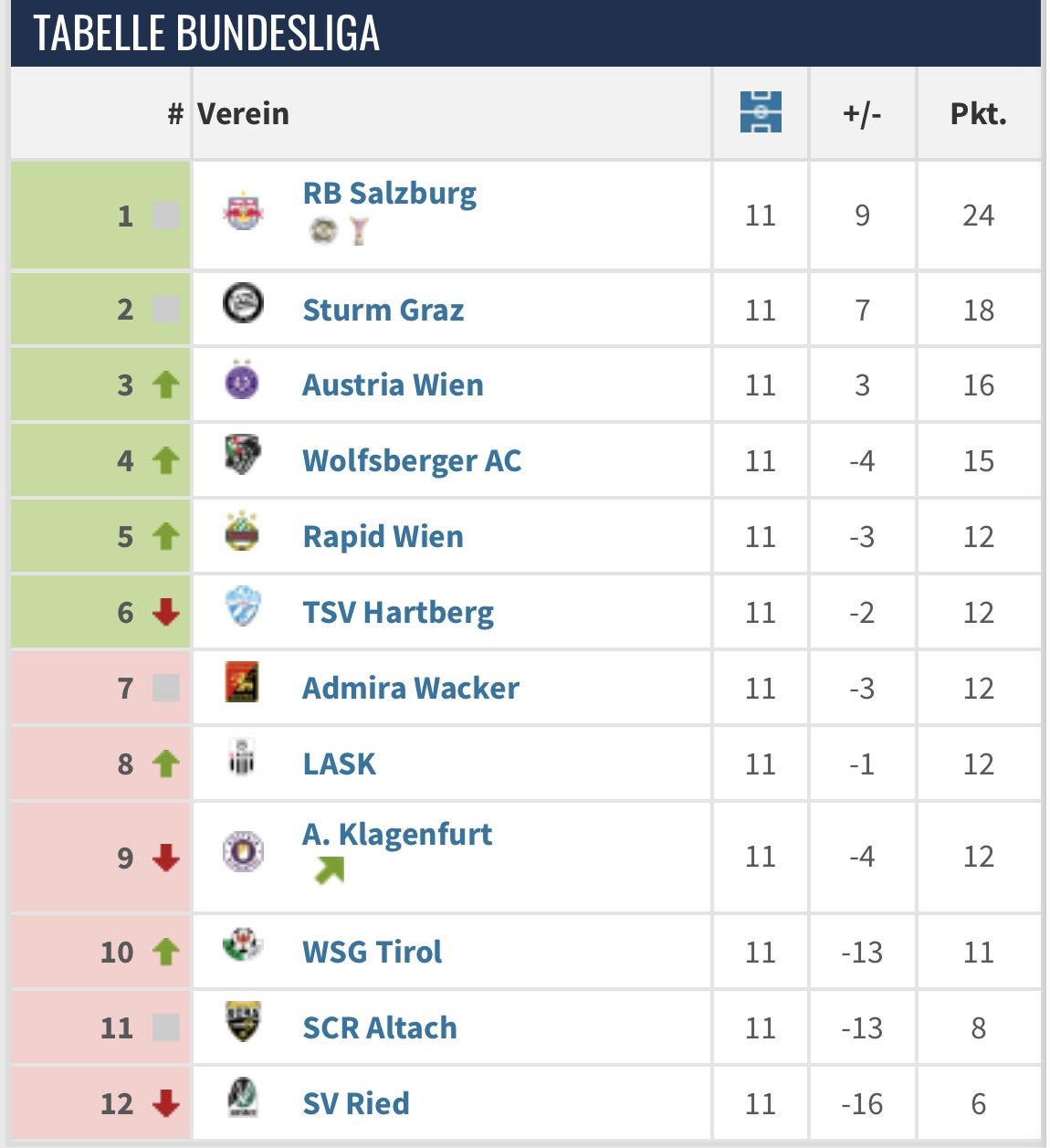Open the A. Klagenfurt team link
The height and width of the screenshot is (1148, 1050).
(397, 834)
